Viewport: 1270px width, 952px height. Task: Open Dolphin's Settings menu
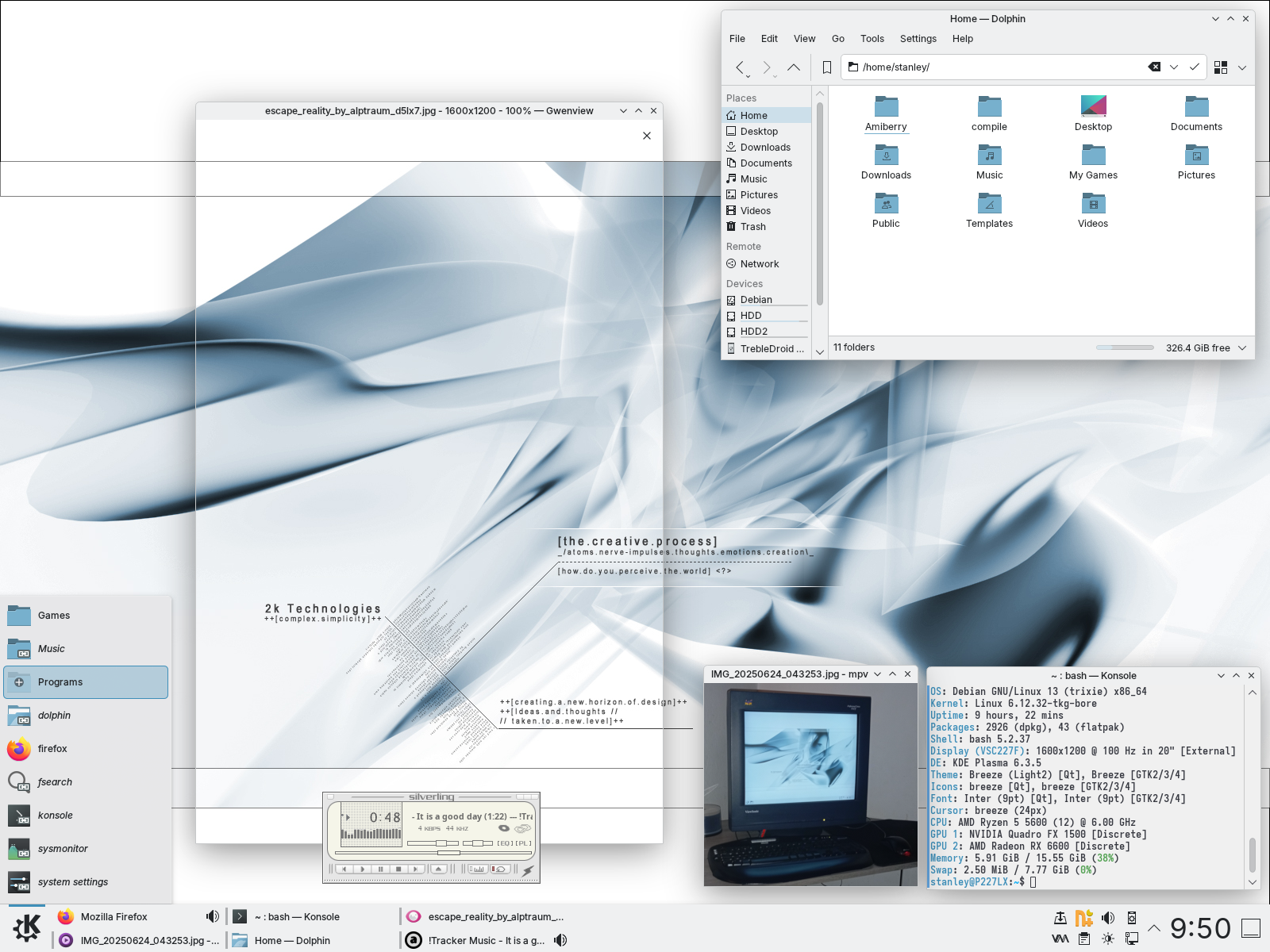918,39
